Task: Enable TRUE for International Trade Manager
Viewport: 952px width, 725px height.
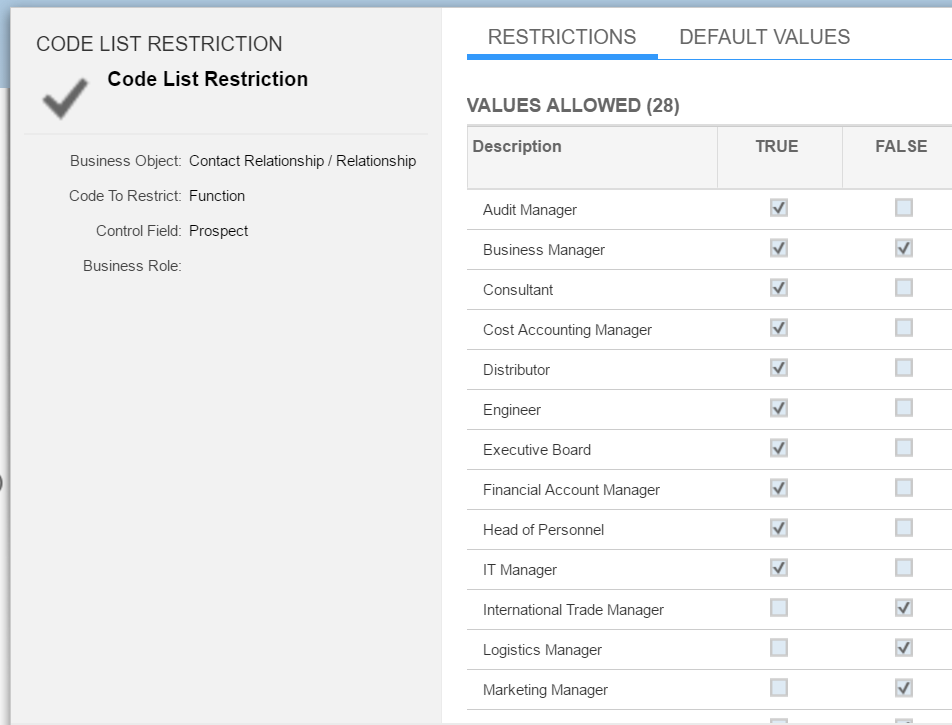Action: 779,608
